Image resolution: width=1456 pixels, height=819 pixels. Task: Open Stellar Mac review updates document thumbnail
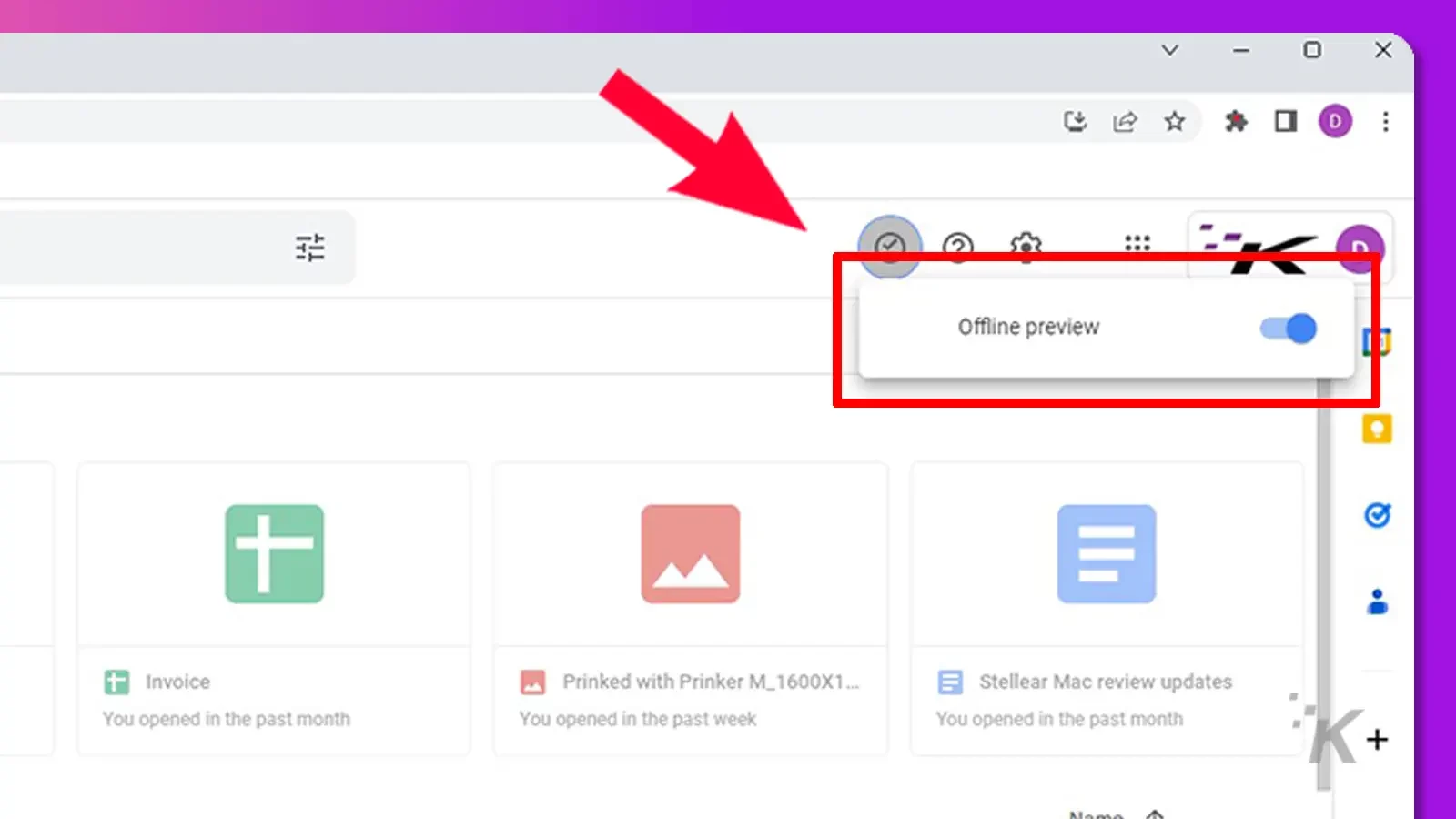point(1107,554)
